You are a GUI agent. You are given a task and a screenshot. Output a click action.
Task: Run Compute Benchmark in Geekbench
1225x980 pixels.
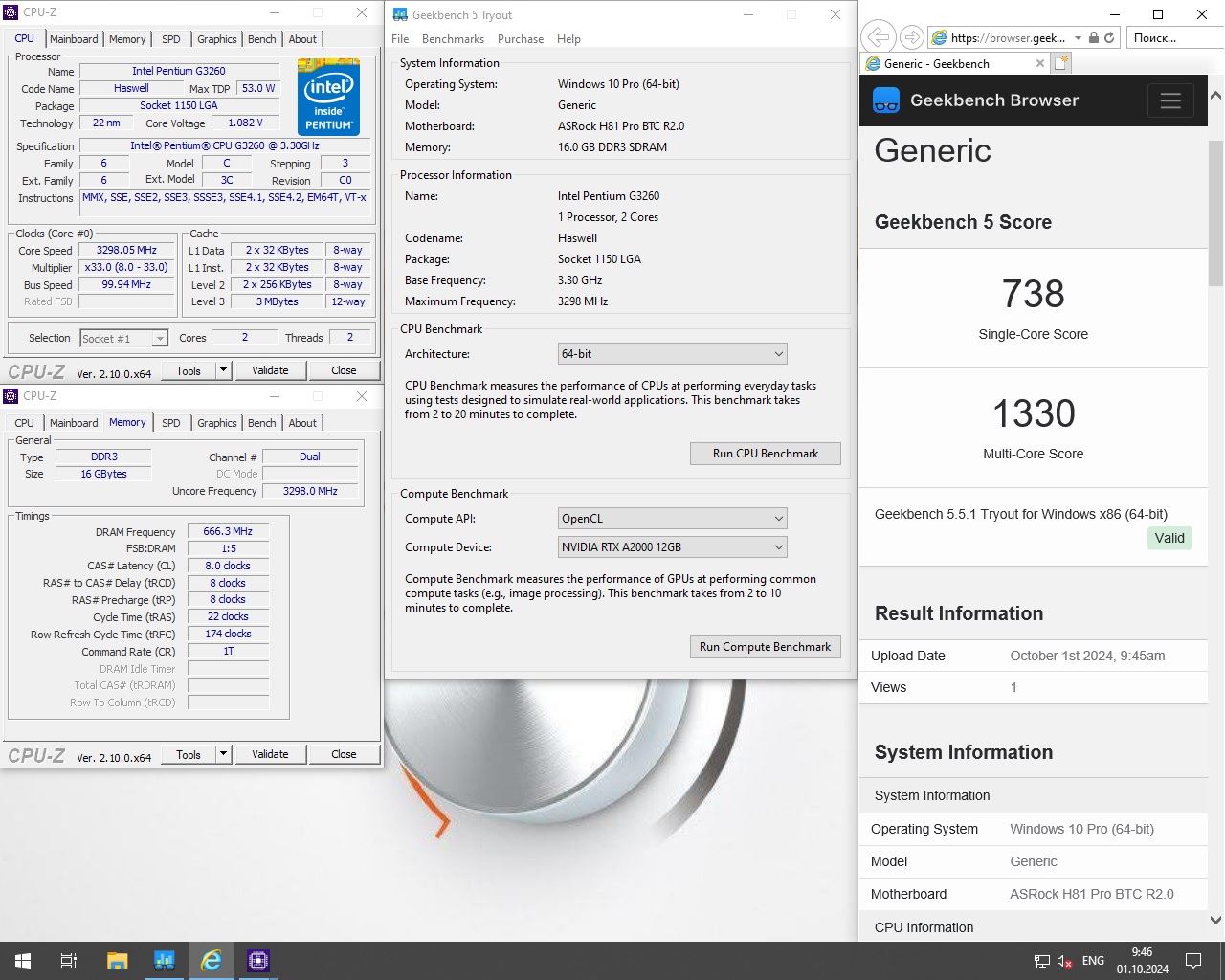(x=766, y=647)
